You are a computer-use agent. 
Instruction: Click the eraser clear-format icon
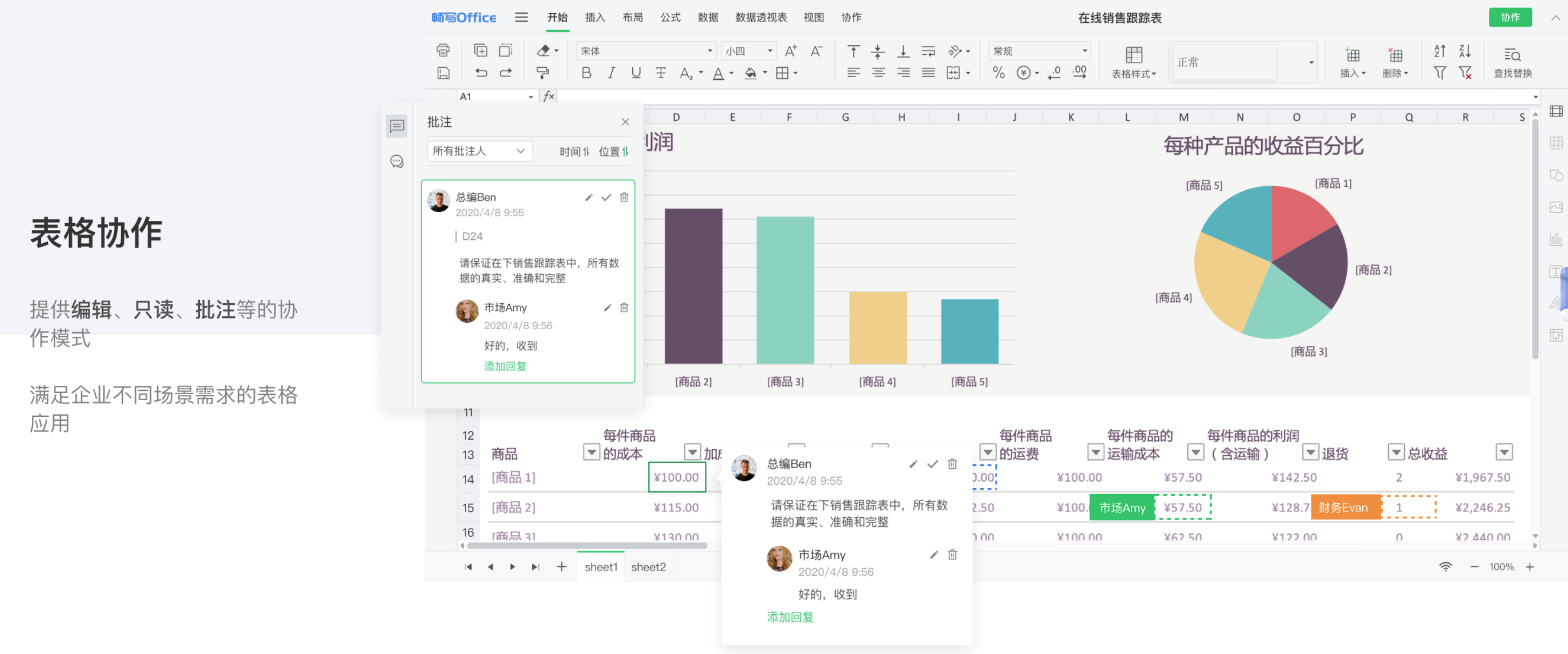click(543, 51)
